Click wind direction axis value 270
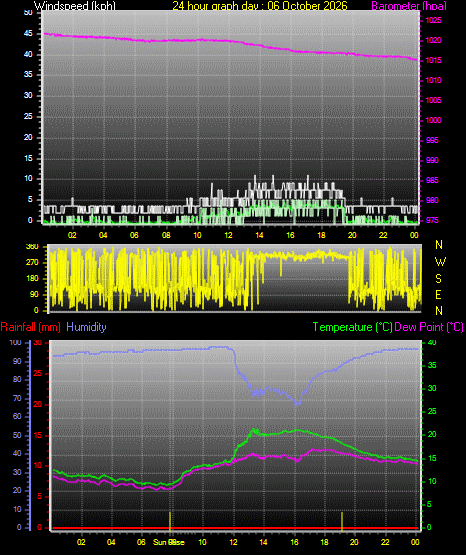 click(x=32, y=263)
